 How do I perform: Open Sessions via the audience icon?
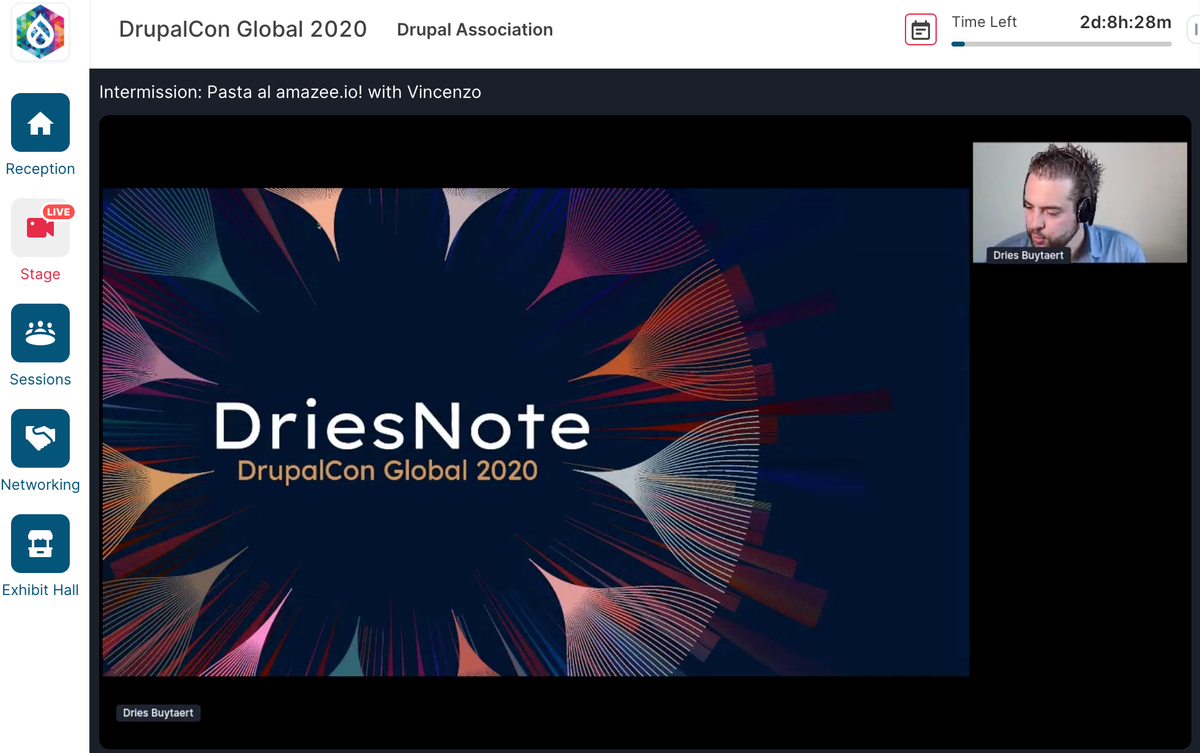(x=40, y=333)
